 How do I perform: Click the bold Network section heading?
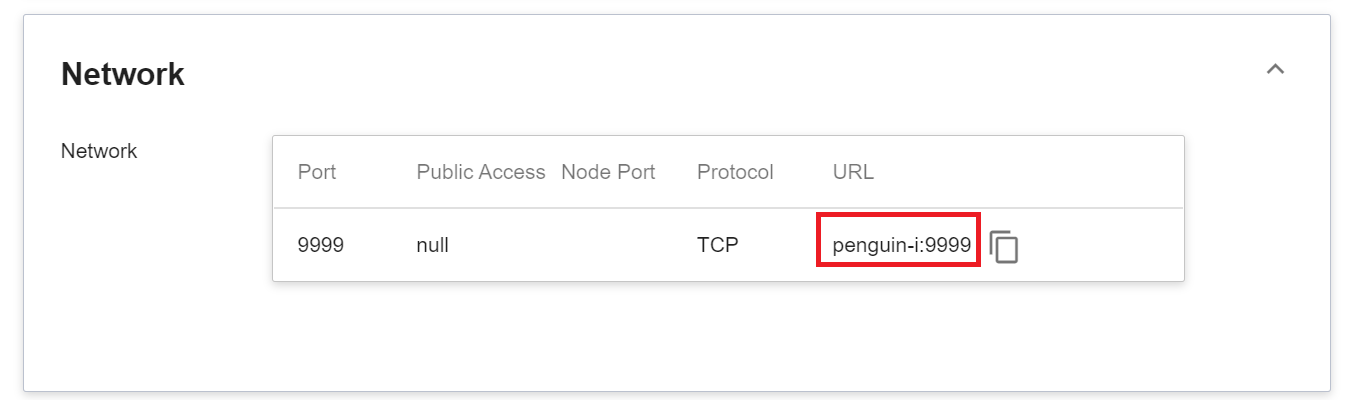click(x=123, y=74)
